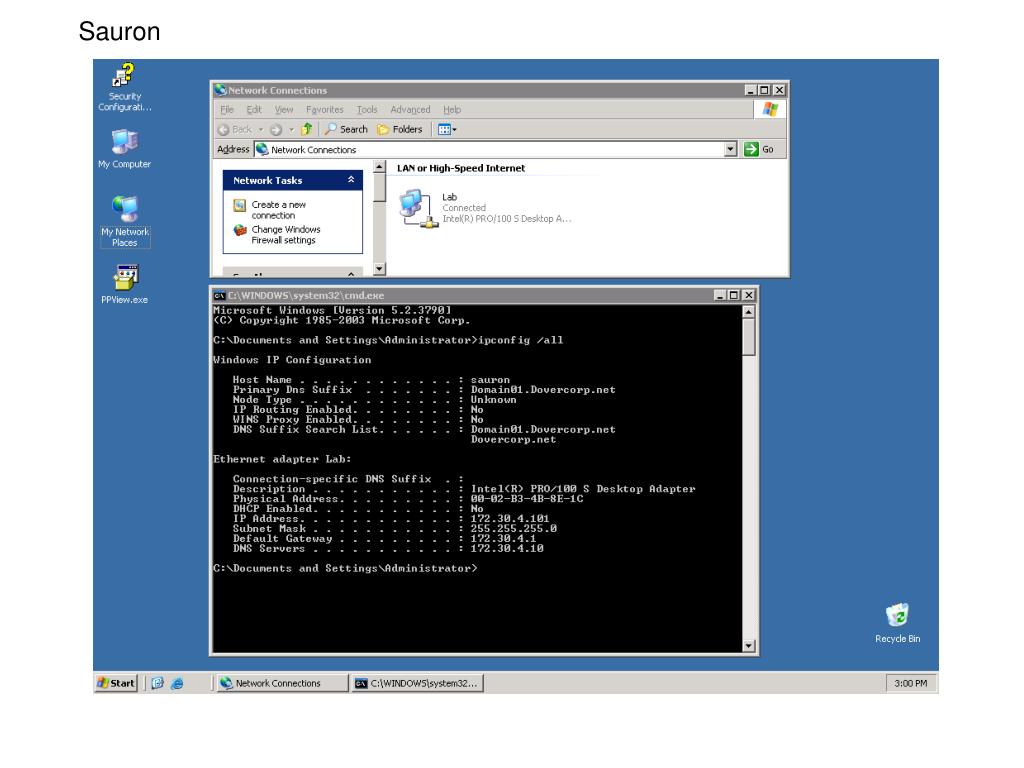Select the My Computer desktop icon
Viewport: 1024px width, 768px height.
pyautogui.click(x=124, y=148)
